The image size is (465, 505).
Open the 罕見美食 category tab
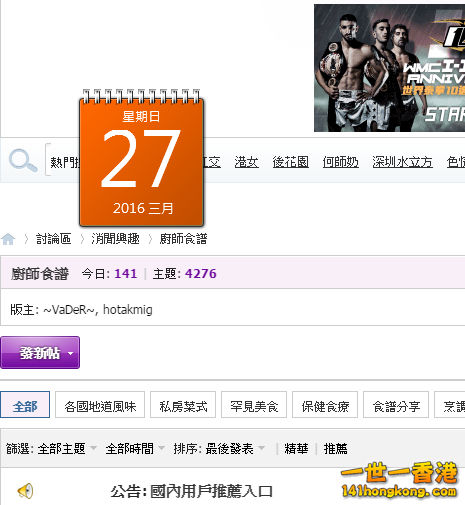[254, 405]
